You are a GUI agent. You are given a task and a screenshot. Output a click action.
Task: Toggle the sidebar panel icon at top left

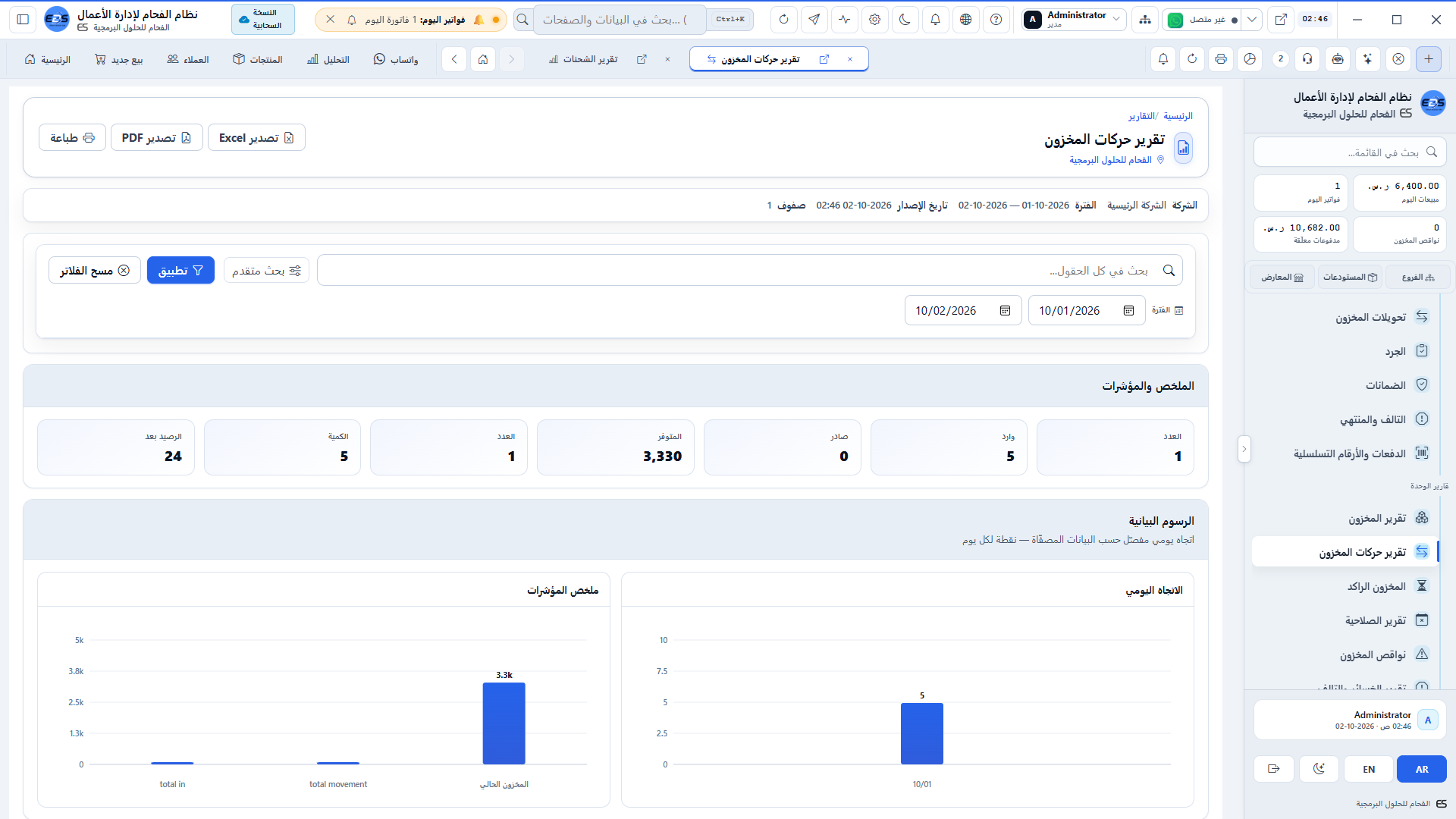pos(23,20)
